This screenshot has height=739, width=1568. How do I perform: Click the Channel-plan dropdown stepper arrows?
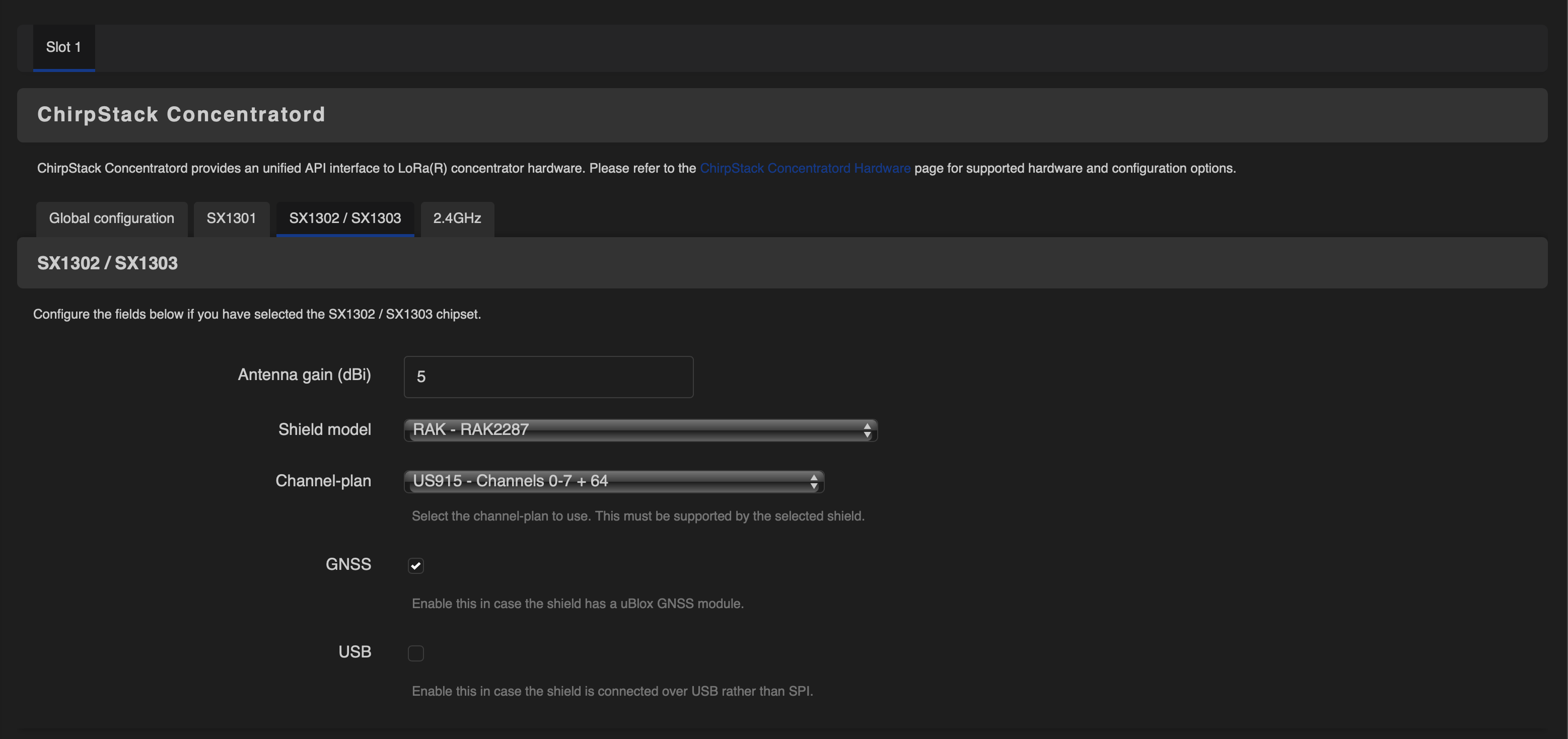pos(814,481)
